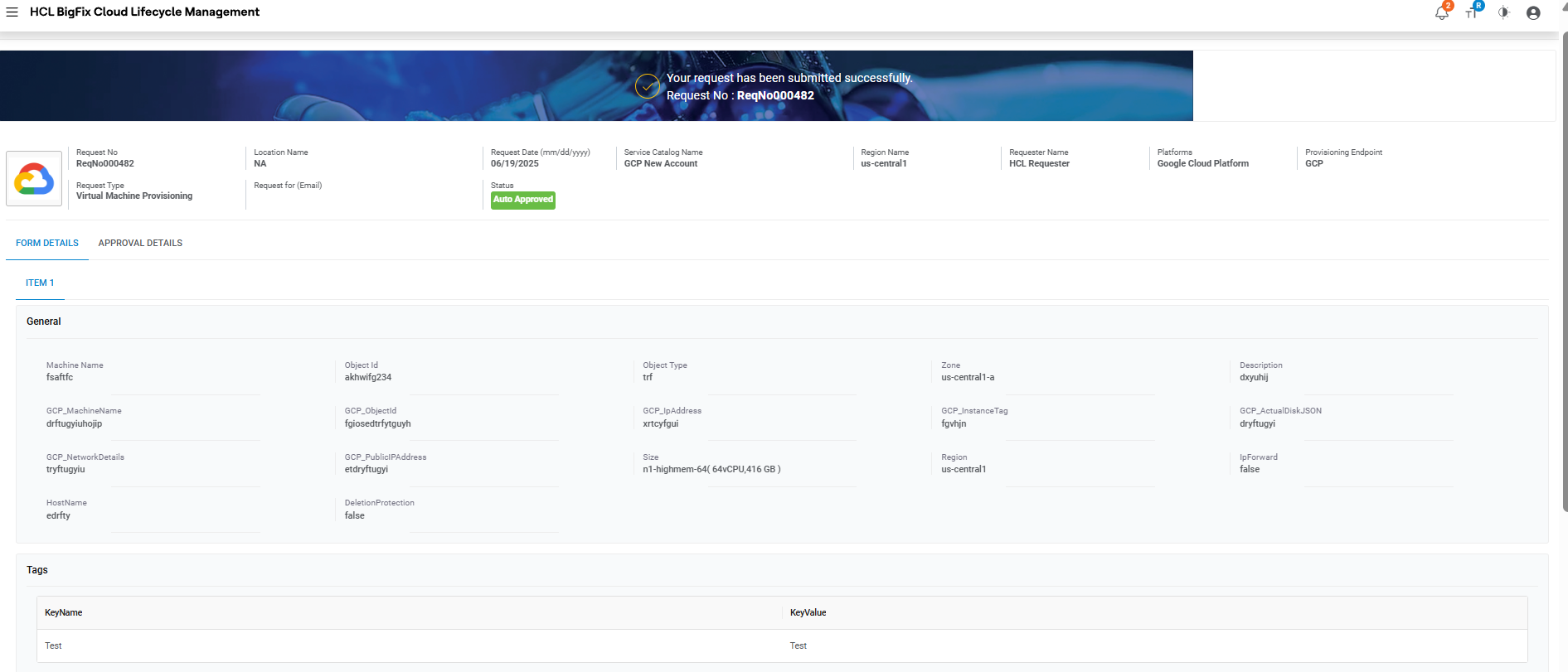Click the Test cell under KeyName

tap(53, 646)
